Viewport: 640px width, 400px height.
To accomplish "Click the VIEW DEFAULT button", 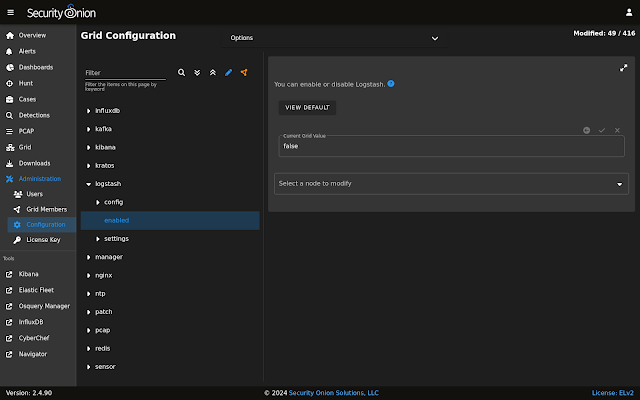I will coord(307,107).
